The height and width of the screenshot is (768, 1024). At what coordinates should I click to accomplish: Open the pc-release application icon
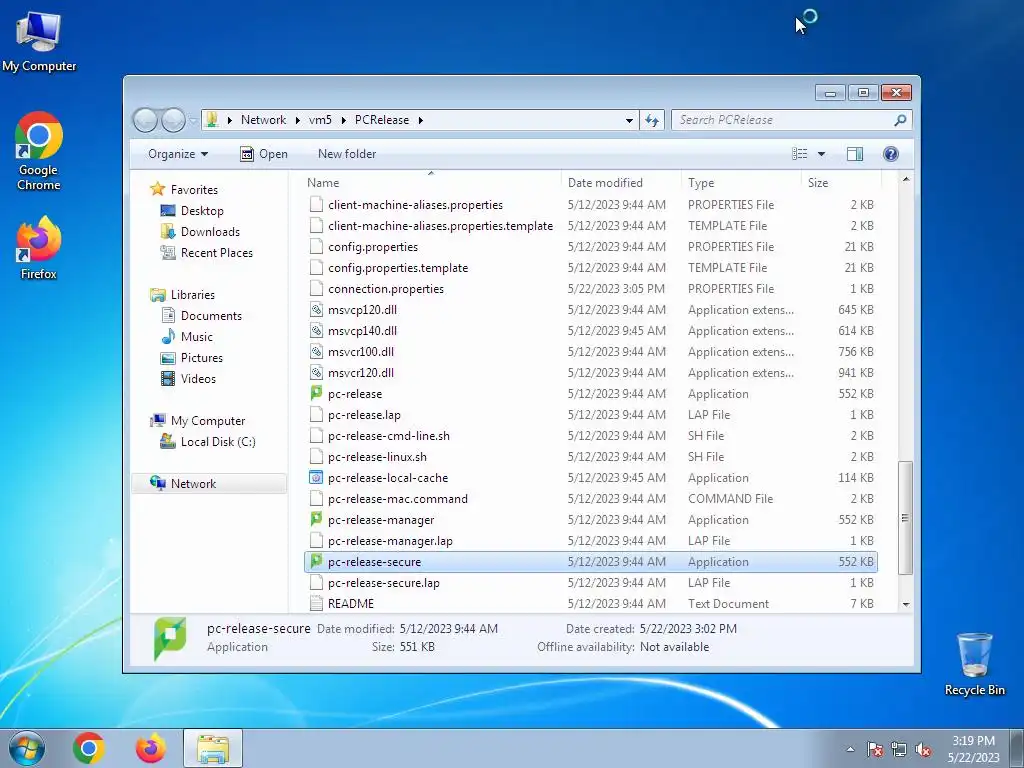(x=316, y=393)
